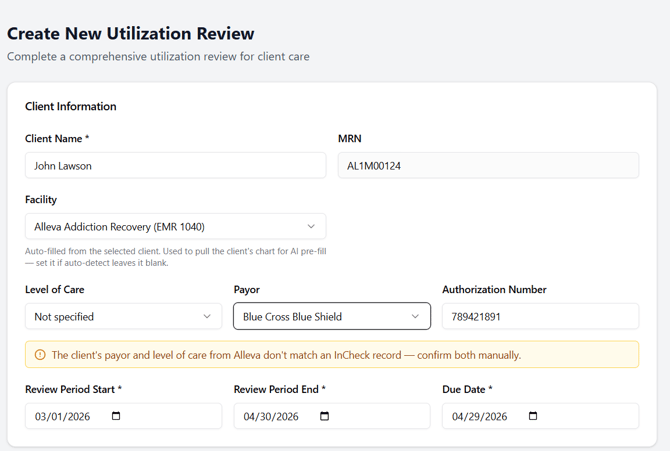Click the Authorization Number field
Image resolution: width=670 pixels, height=451 pixels.
pyautogui.click(x=541, y=316)
